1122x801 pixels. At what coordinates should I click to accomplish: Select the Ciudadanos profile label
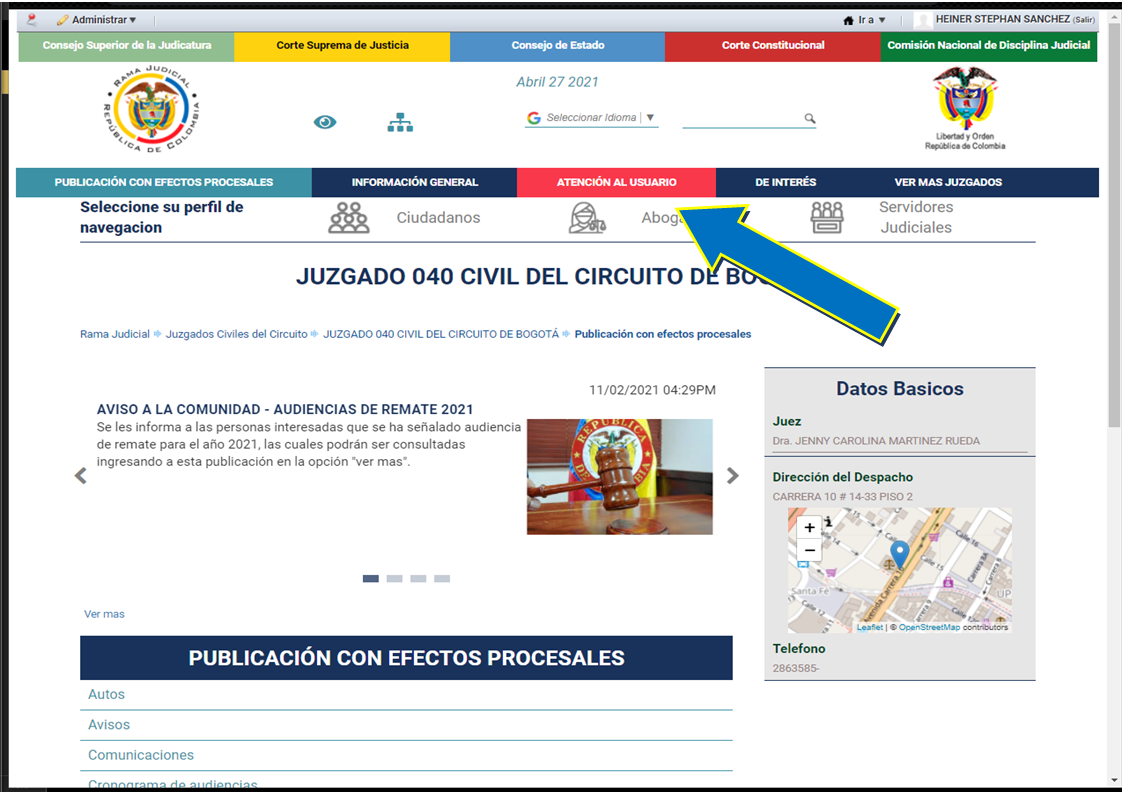(x=438, y=218)
